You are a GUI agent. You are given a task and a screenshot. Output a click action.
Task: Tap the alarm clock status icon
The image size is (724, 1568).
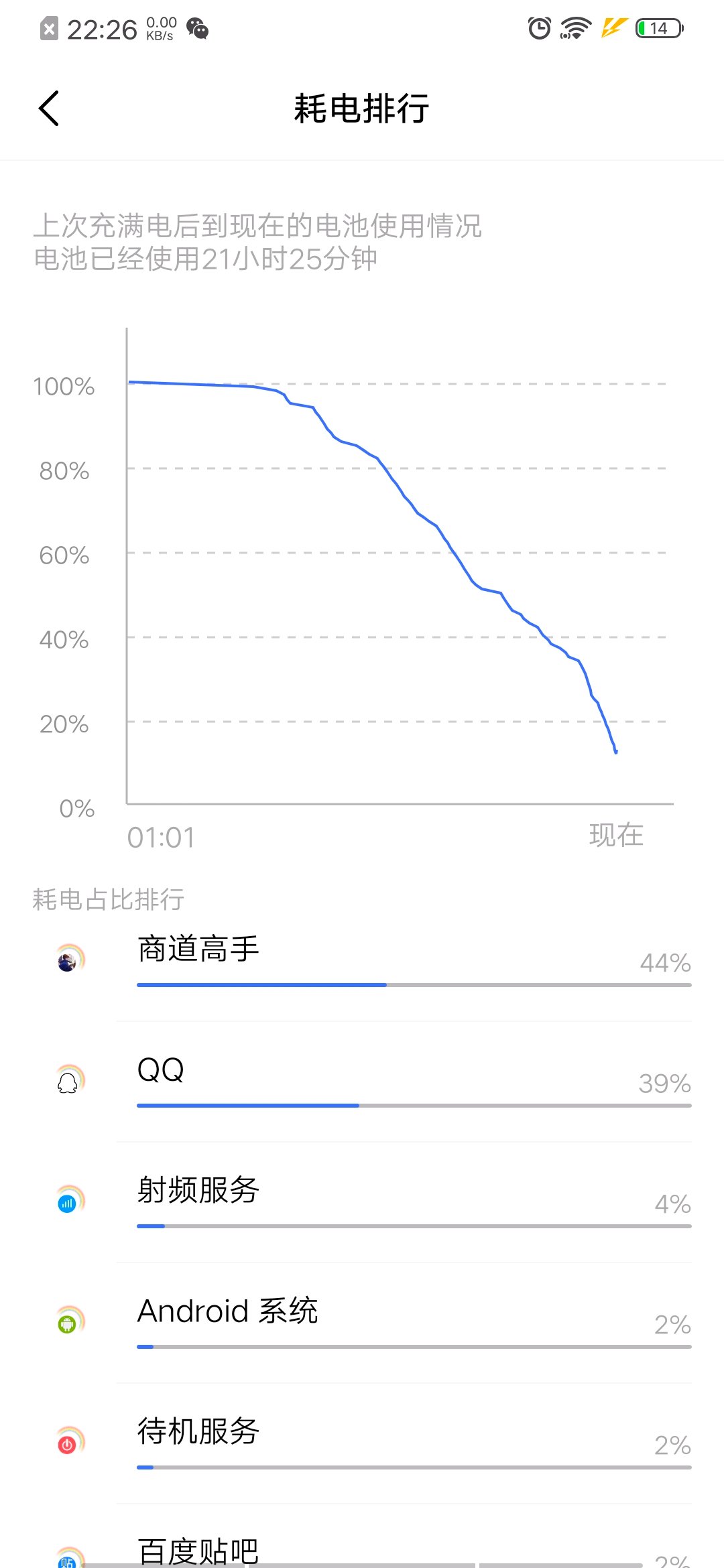[539, 28]
